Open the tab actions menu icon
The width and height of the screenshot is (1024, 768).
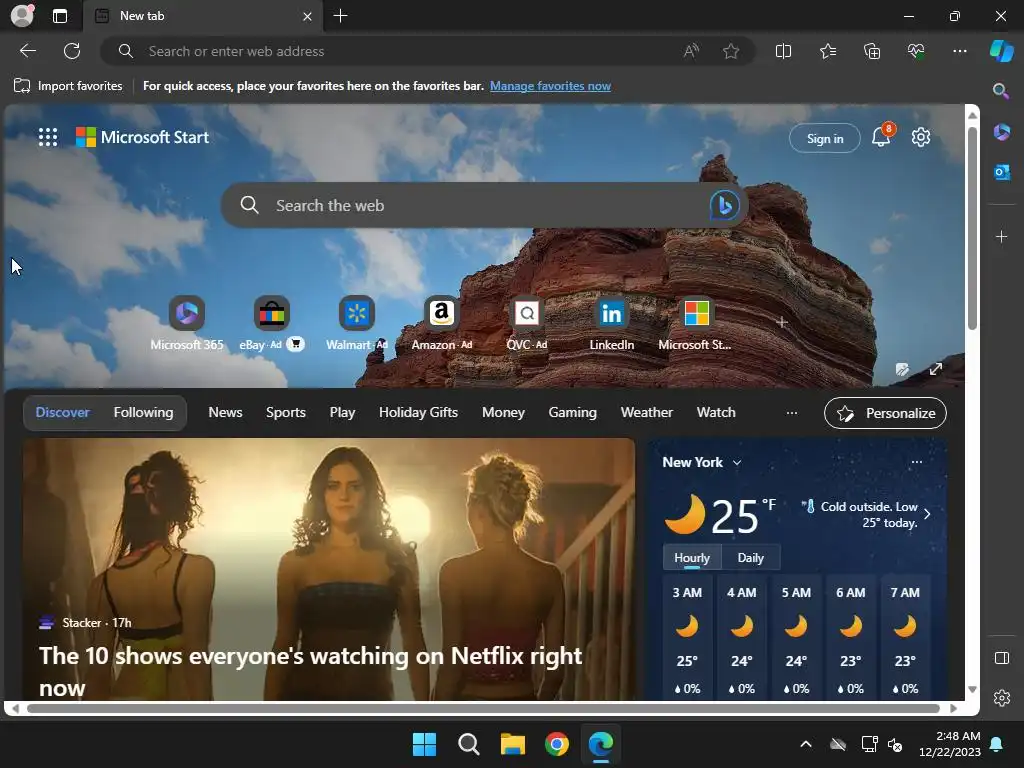coord(59,16)
